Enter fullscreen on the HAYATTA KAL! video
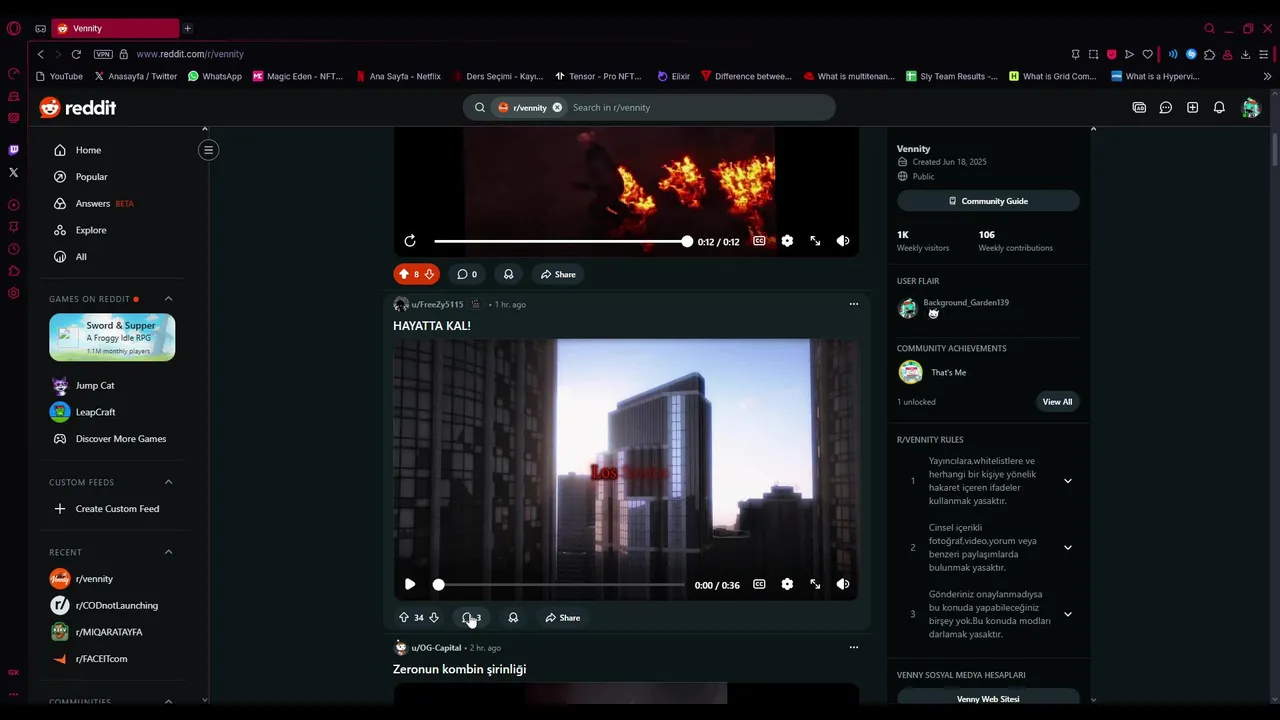1280x720 pixels. coord(815,584)
